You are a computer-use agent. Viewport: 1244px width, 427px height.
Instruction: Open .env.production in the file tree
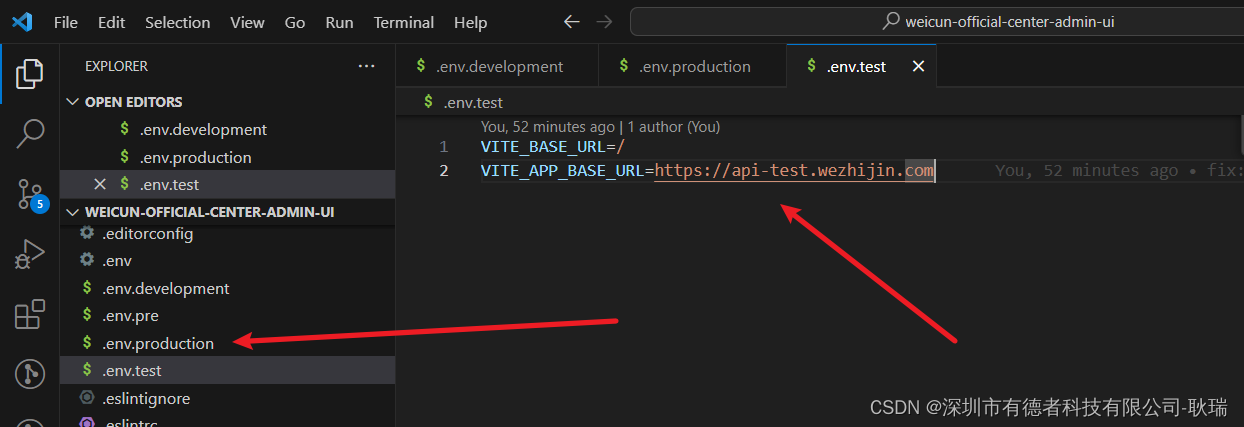tap(227, 343)
